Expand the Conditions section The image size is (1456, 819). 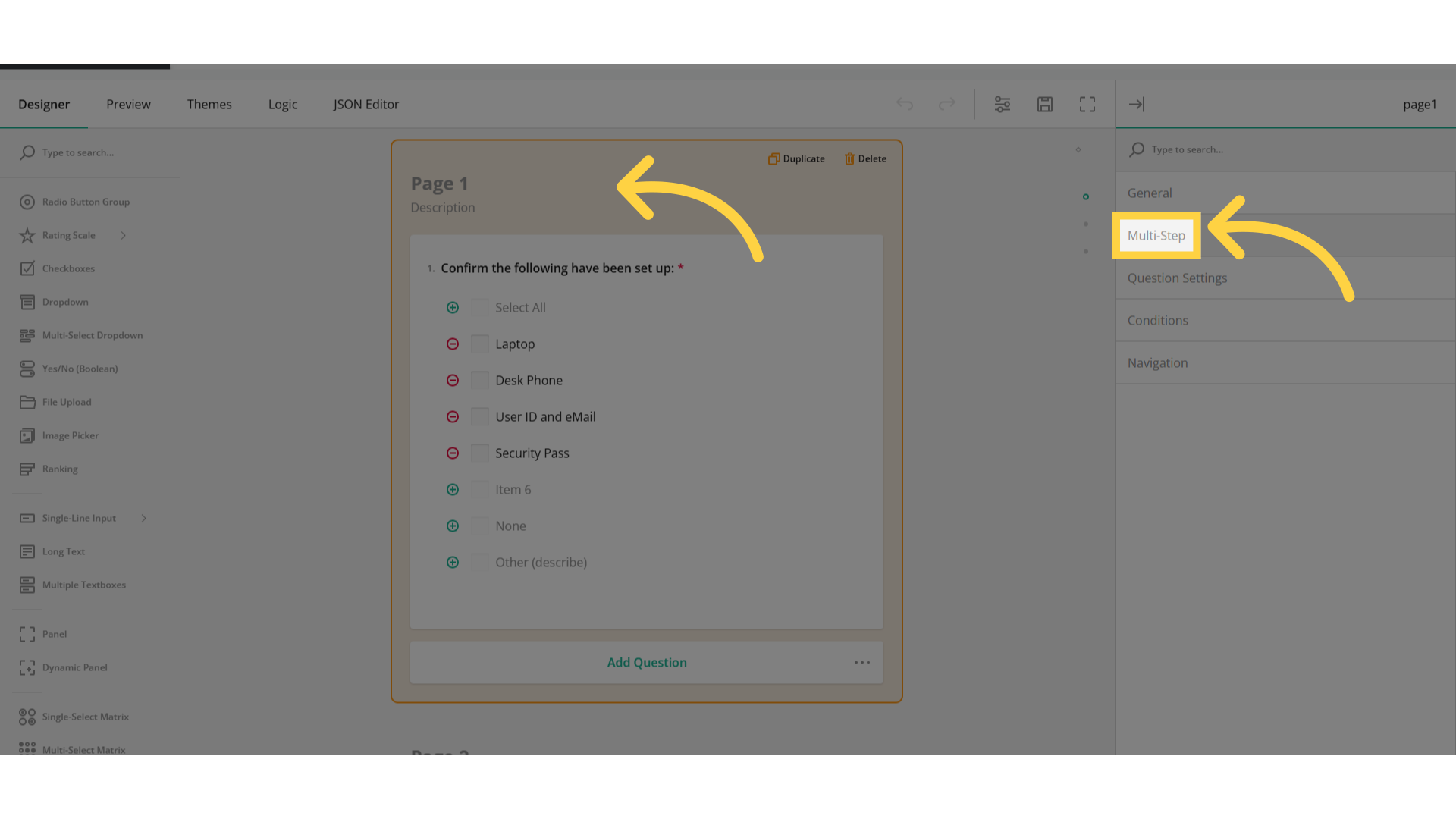(1285, 321)
